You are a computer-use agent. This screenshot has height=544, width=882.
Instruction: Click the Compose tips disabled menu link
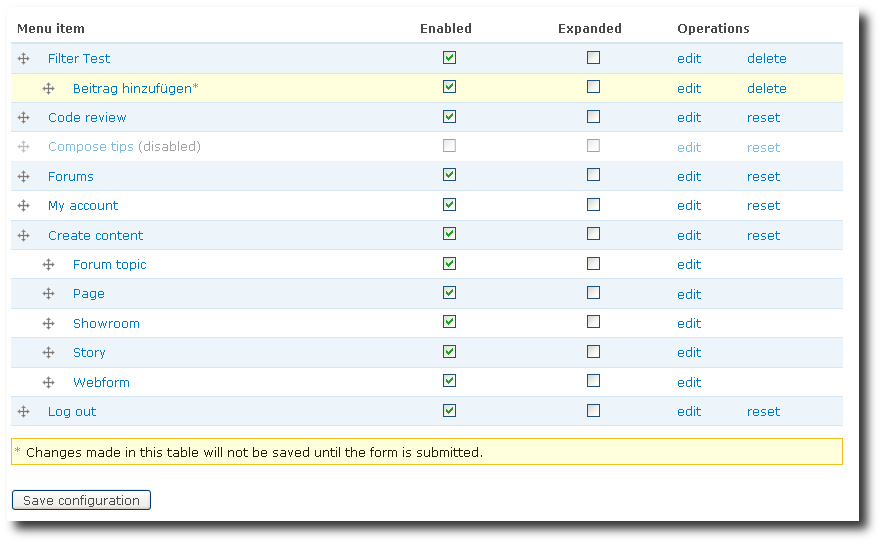click(90, 147)
